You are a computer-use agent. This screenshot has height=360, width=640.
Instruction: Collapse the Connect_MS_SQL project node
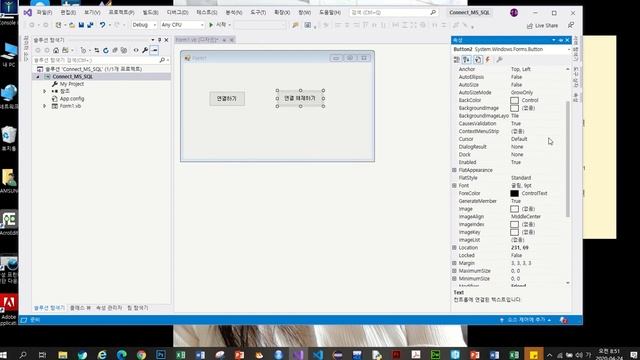tap(38, 76)
